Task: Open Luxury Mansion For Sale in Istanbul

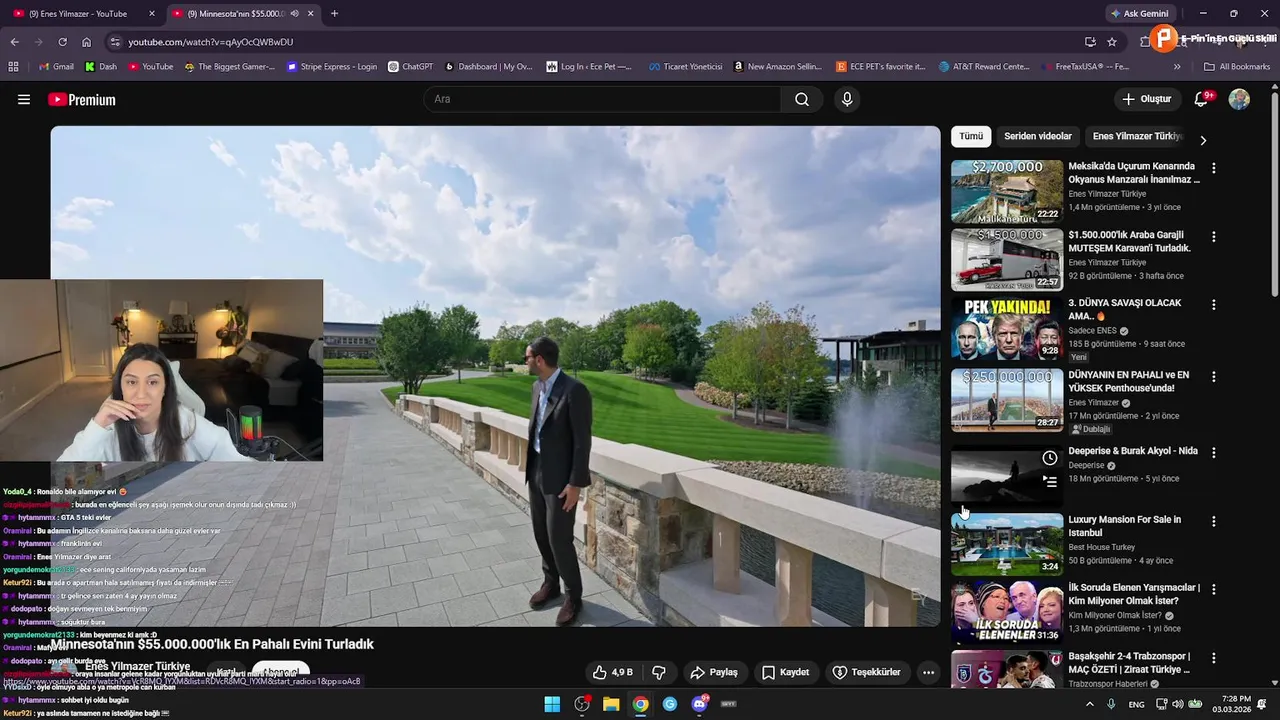Action: [x=1007, y=544]
